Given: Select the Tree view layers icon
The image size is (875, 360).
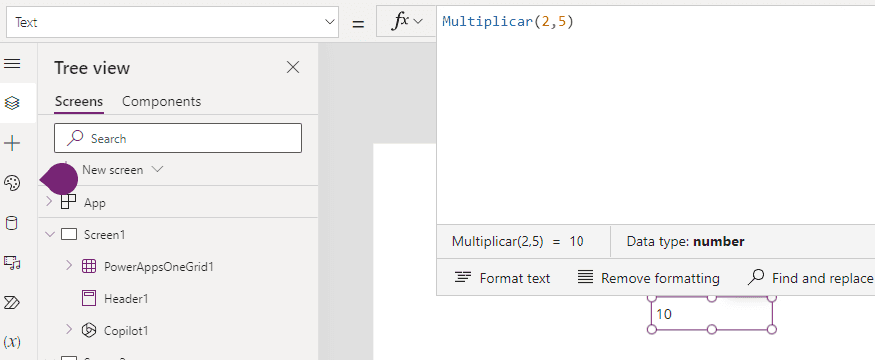Looking at the screenshot, I should [12, 103].
